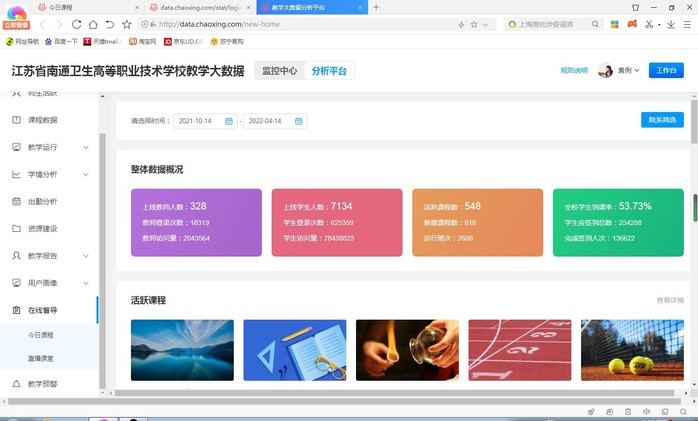Switch to the 监控中心 tab
Image resolution: width=698 pixels, height=421 pixels.
[280, 71]
